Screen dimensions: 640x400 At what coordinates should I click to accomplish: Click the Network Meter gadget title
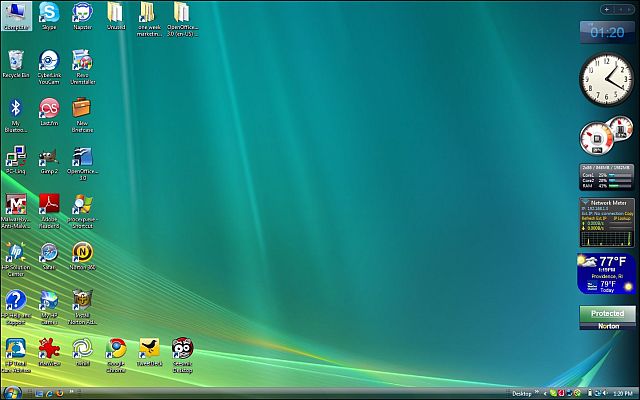[x=609, y=202]
